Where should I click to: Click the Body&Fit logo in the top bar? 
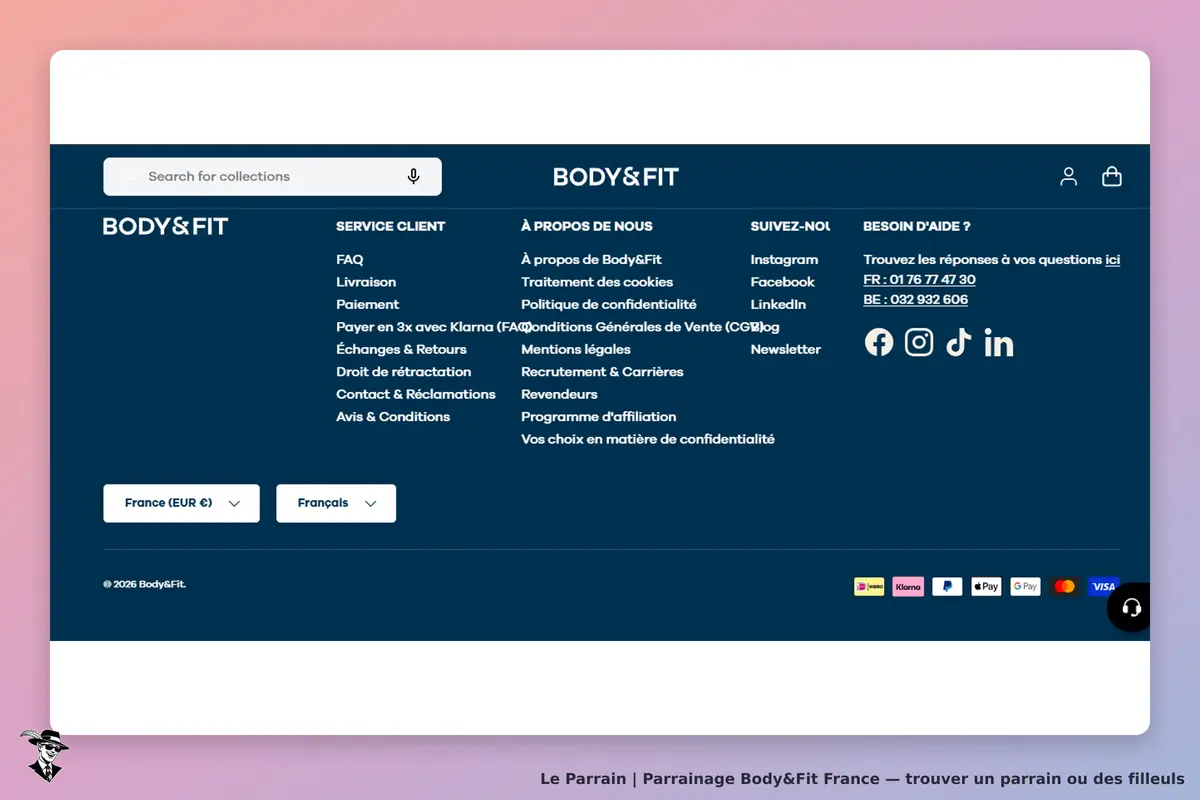pos(616,177)
